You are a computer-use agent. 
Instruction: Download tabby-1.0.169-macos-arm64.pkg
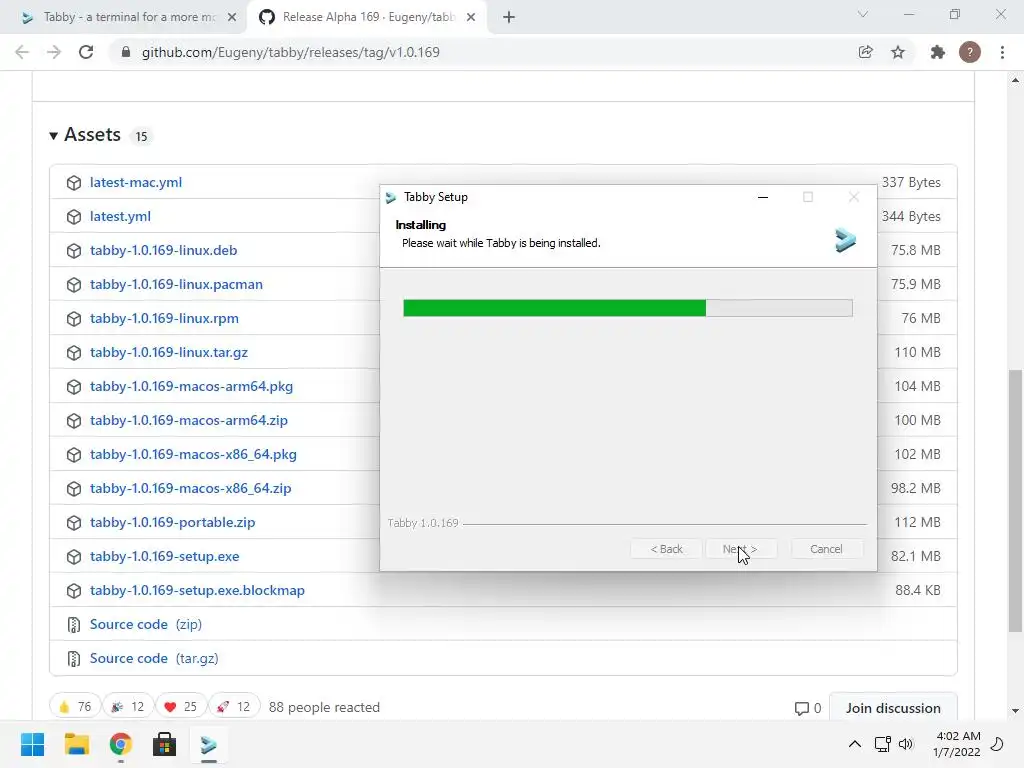tap(191, 386)
